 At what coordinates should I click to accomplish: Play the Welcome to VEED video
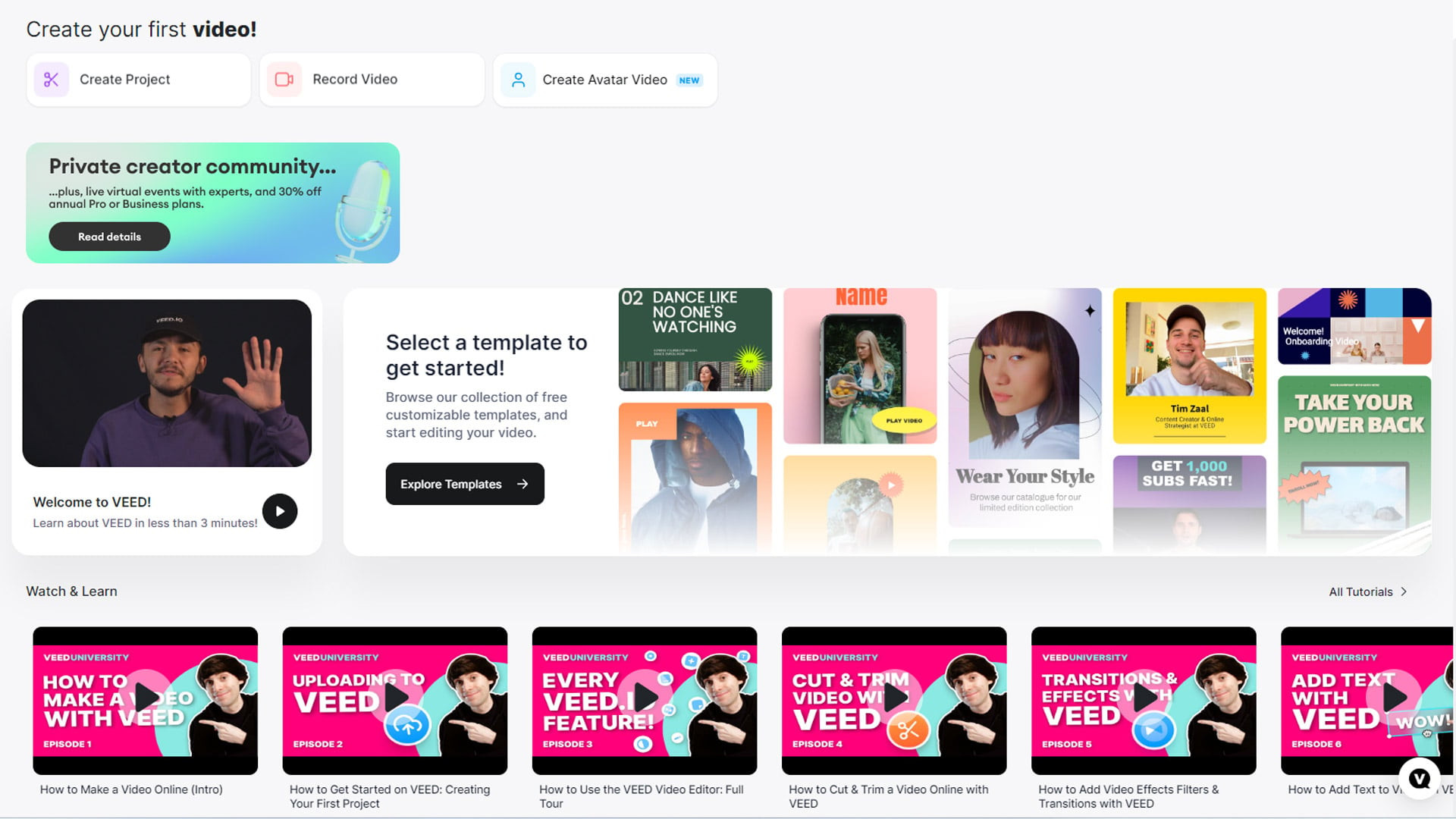280,511
